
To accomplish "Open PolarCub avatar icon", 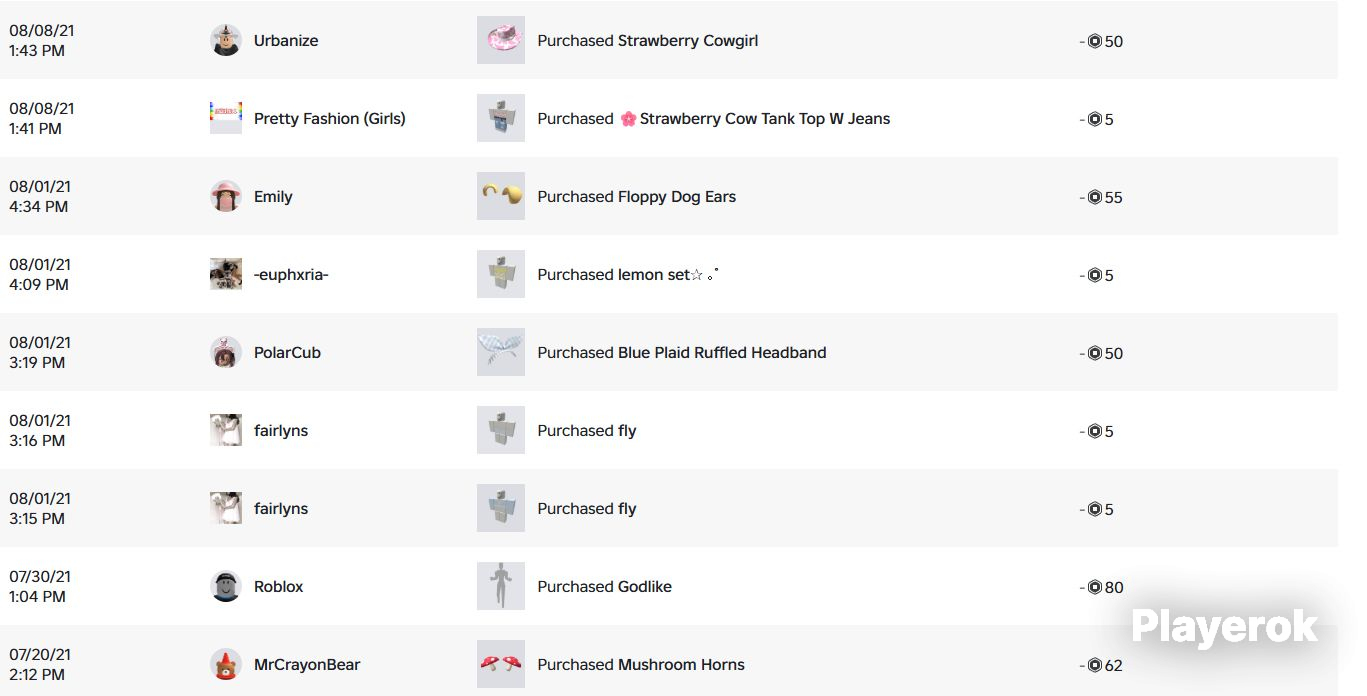I will tap(226, 352).
